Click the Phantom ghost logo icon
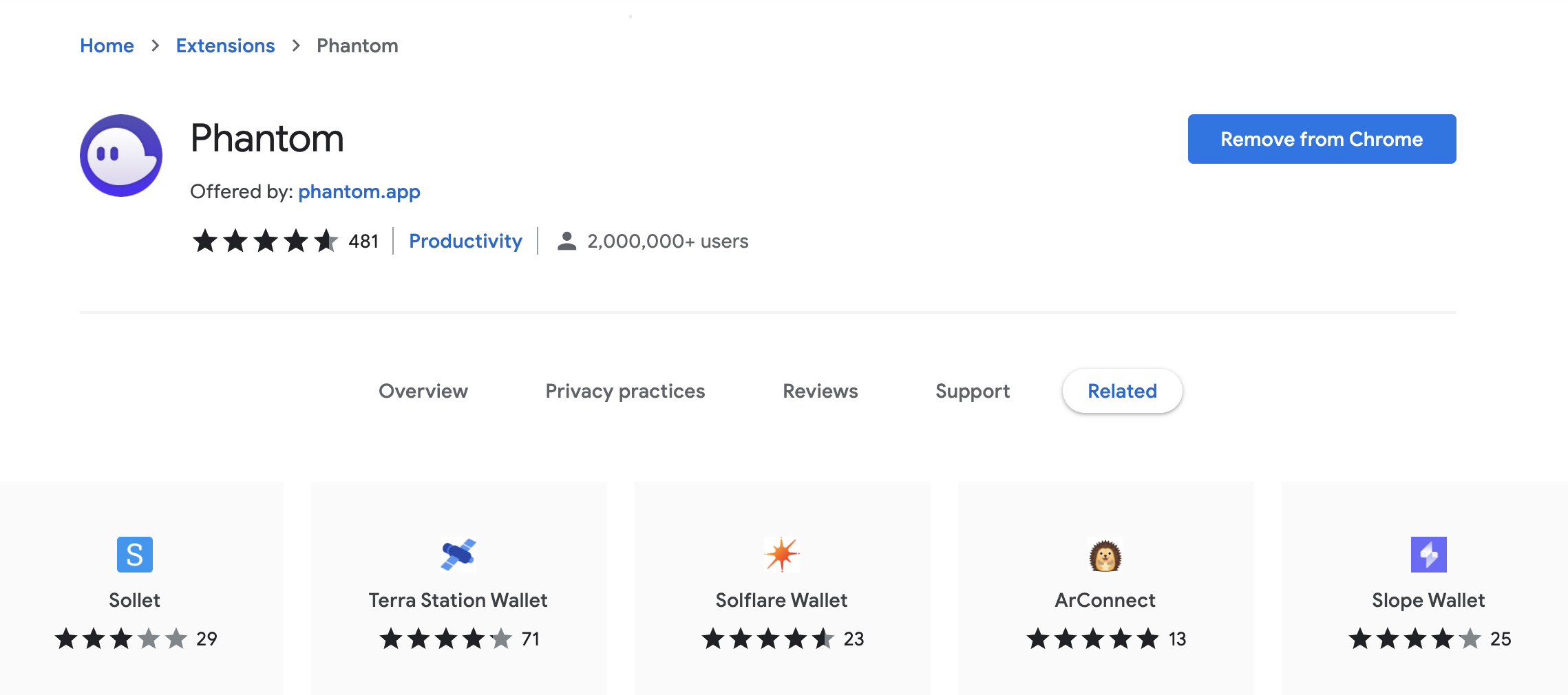This screenshot has width=1568, height=695. tap(121, 156)
